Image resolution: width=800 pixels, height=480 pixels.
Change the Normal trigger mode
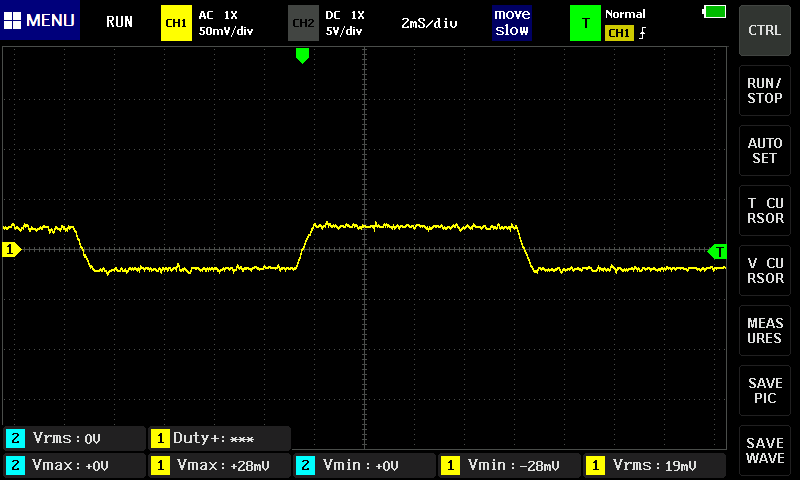click(x=625, y=14)
